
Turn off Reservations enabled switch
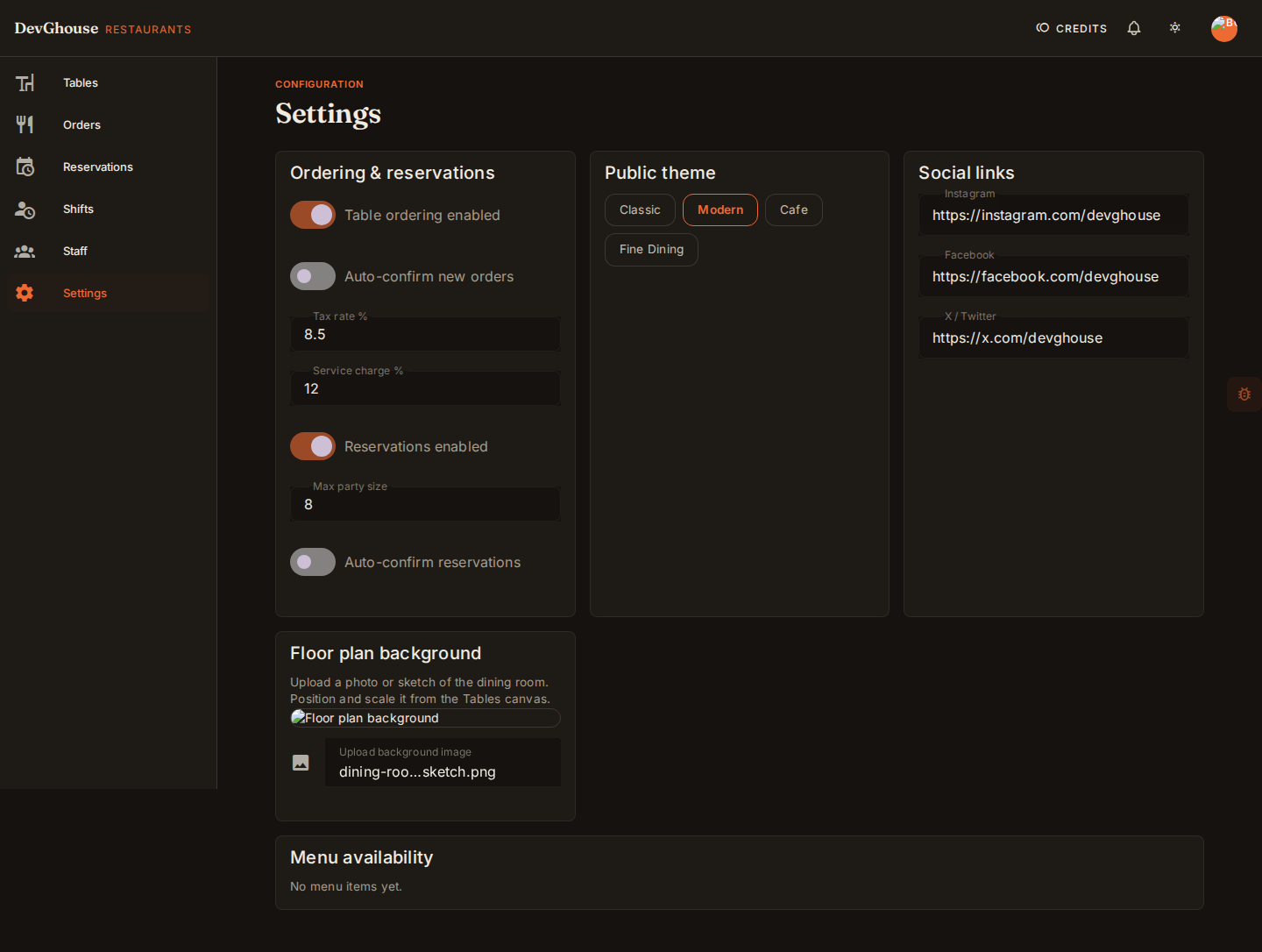[x=313, y=446]
